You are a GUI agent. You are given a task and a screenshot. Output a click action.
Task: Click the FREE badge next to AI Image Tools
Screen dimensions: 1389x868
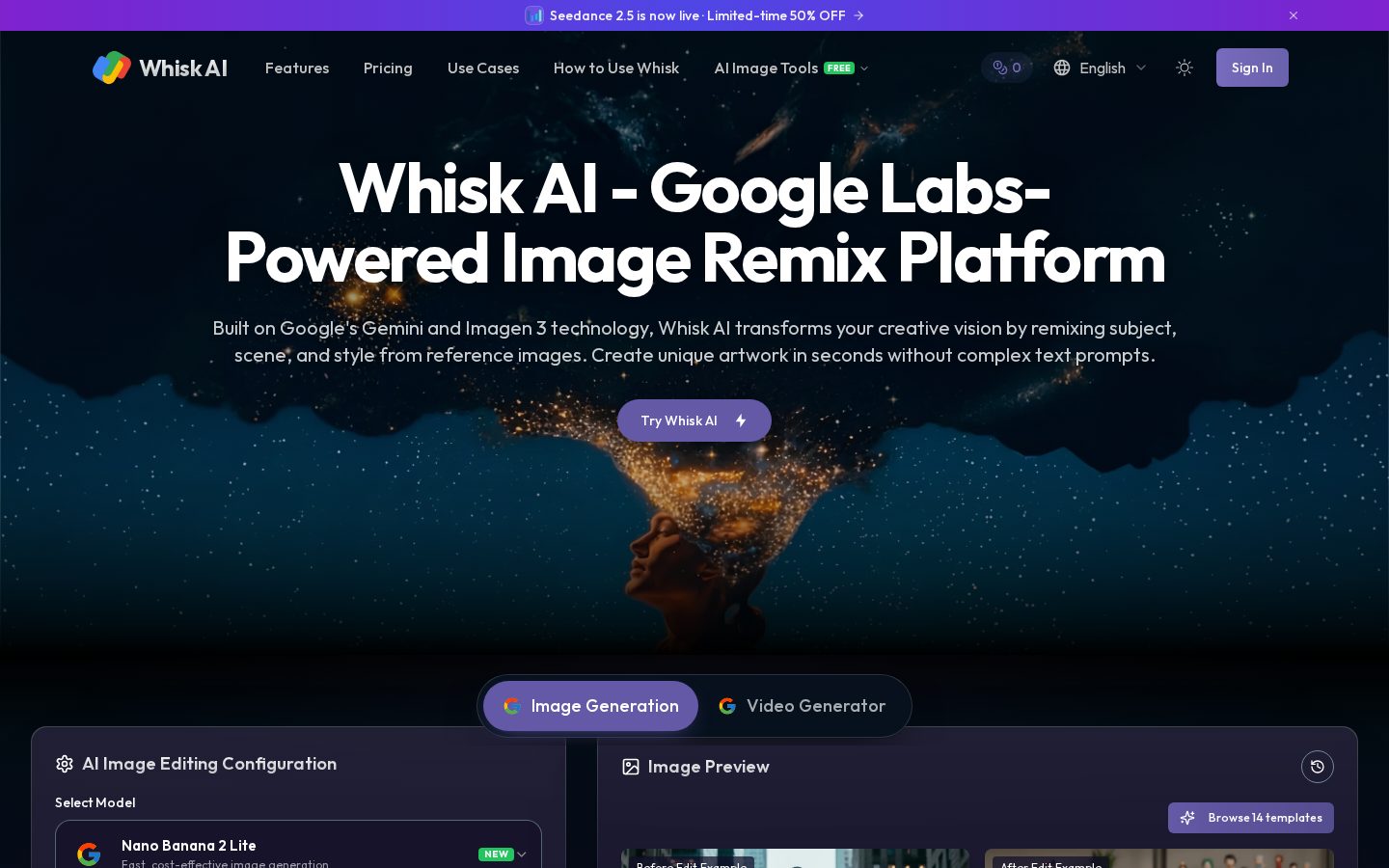(839, 68)
